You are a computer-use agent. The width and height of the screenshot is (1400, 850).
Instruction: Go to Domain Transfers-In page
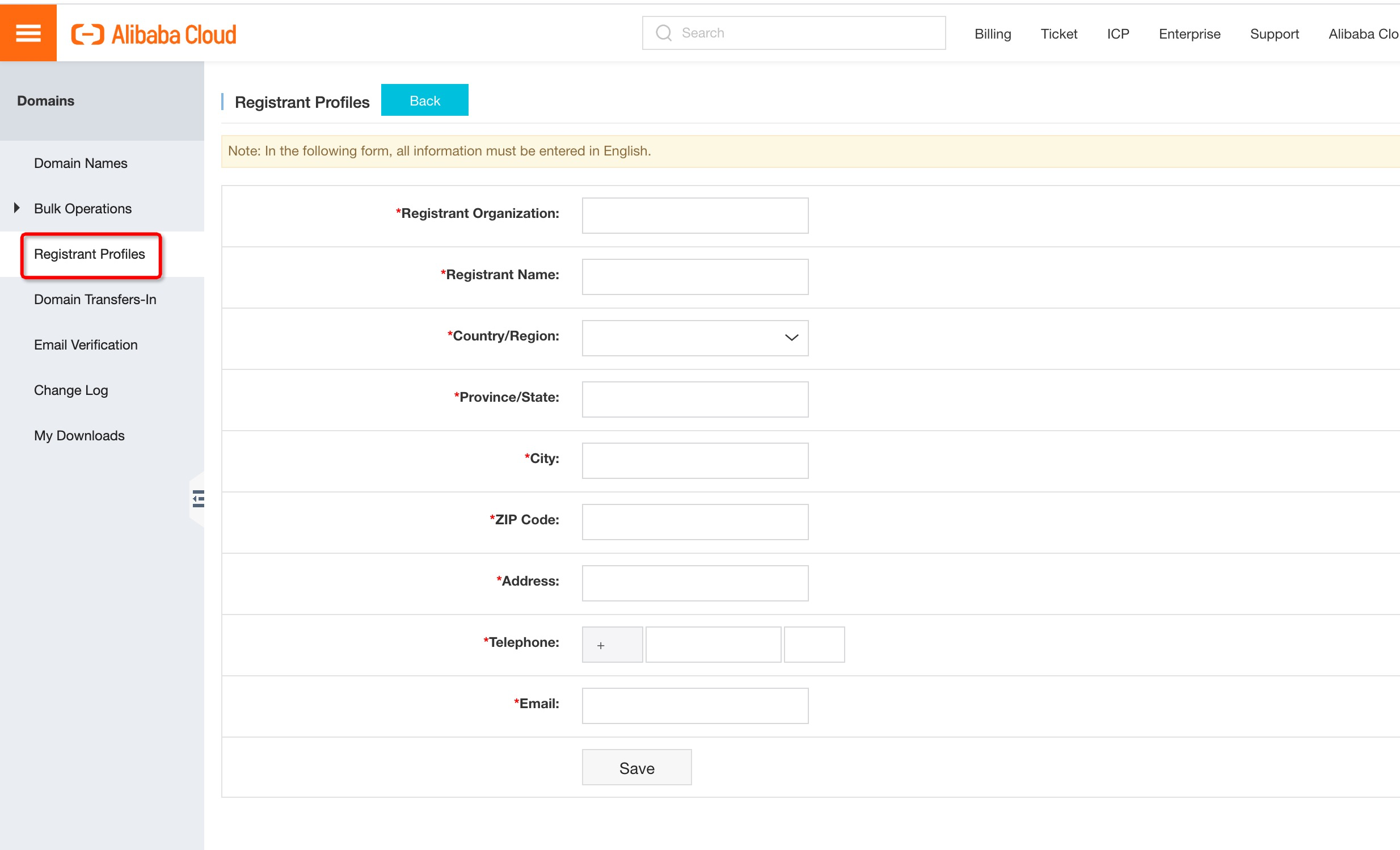(x=95, y=299)
